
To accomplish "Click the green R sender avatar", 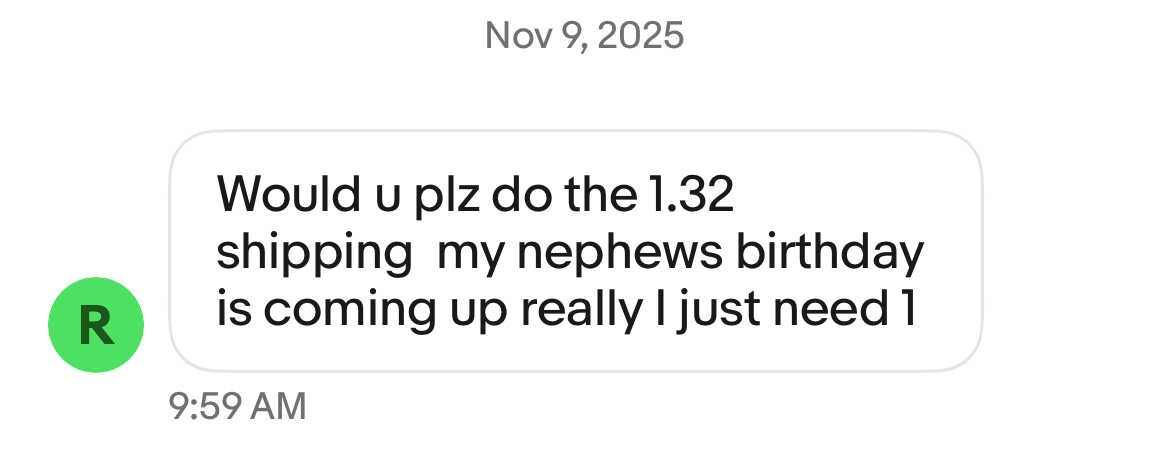I will click(96, 325).
